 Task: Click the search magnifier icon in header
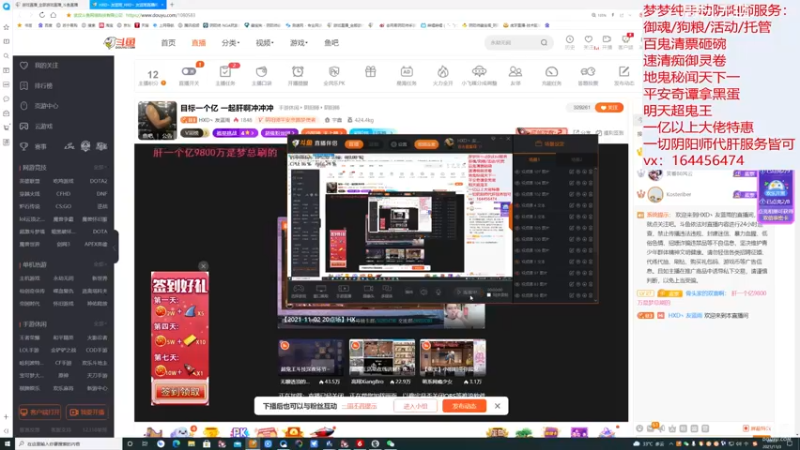544,43
